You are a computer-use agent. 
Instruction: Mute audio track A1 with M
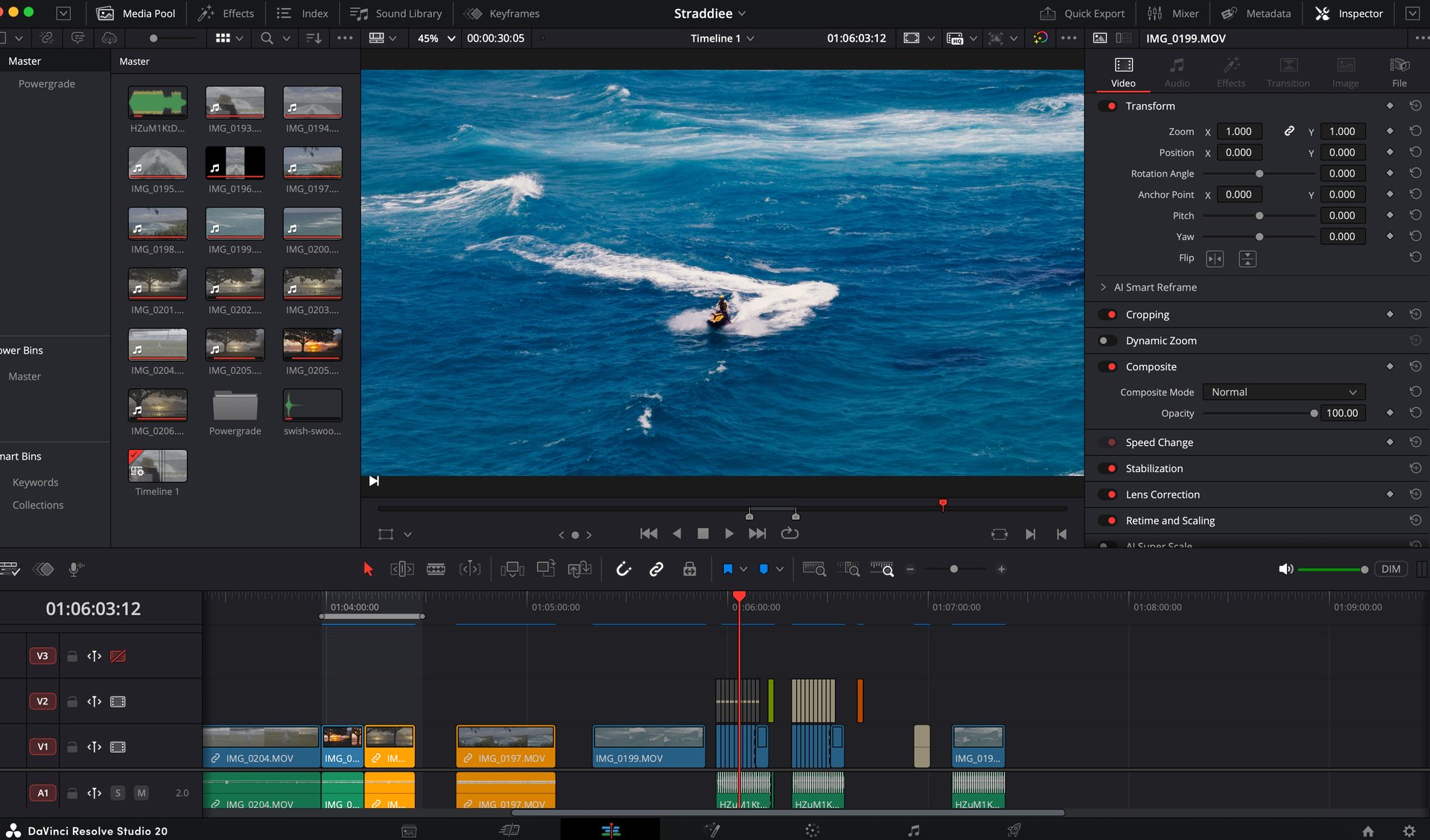[141, 793]
